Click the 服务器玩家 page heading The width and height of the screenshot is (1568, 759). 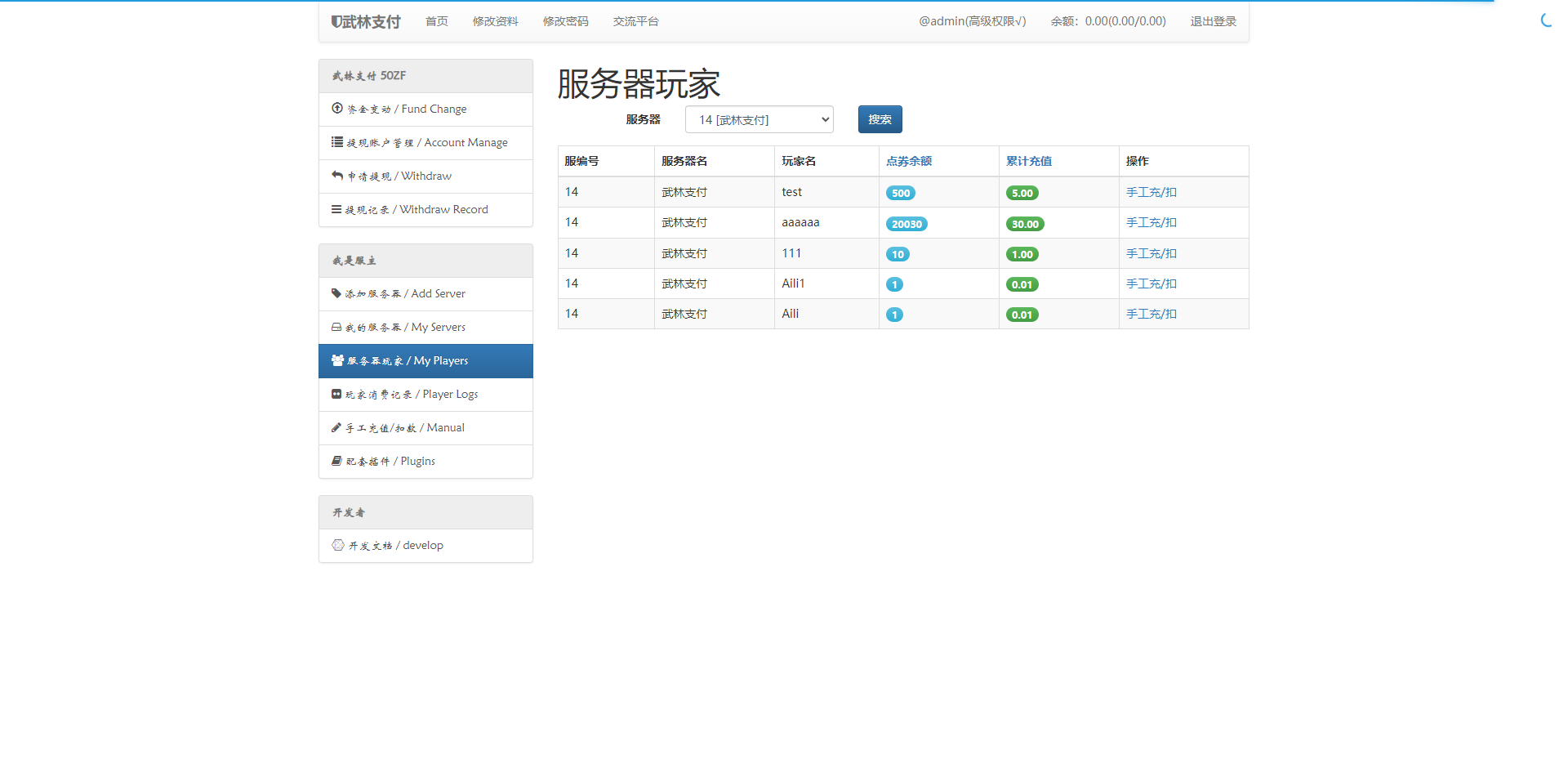(x=639, y=83)
